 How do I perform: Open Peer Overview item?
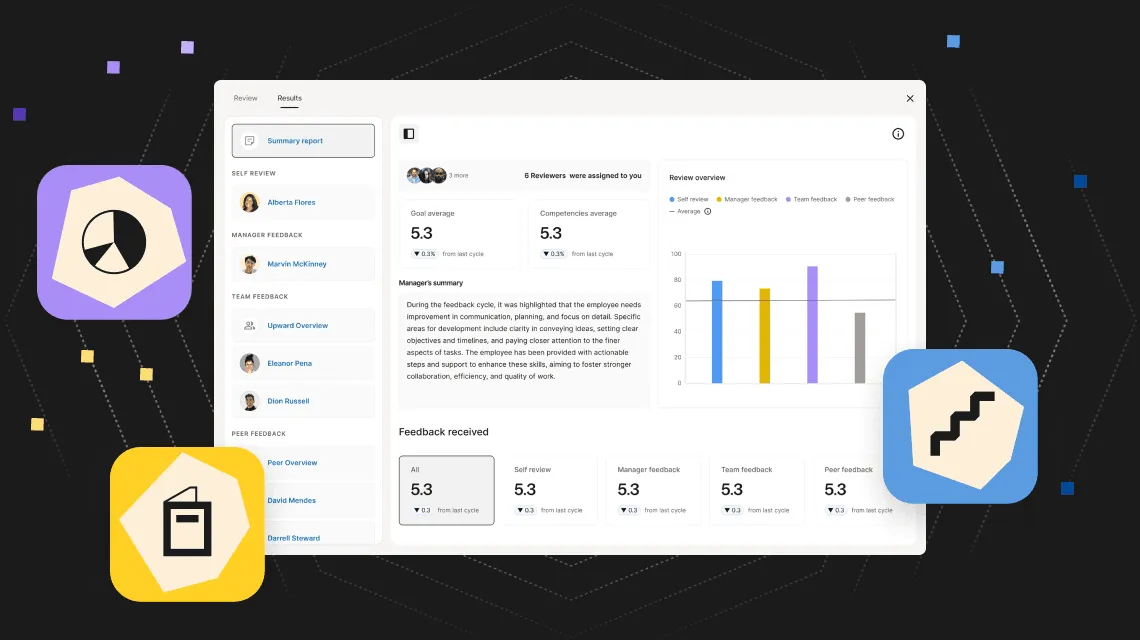click(x=320, y=463)
